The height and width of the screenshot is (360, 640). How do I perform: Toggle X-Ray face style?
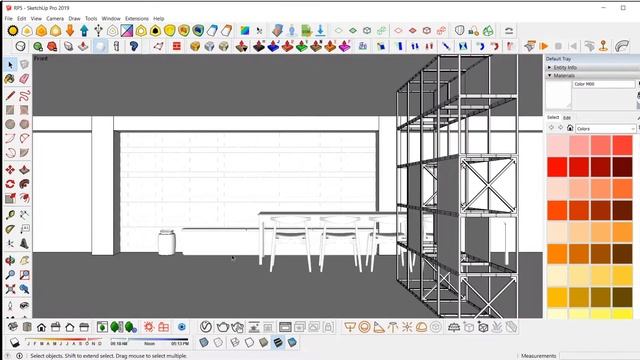point(204,342)
